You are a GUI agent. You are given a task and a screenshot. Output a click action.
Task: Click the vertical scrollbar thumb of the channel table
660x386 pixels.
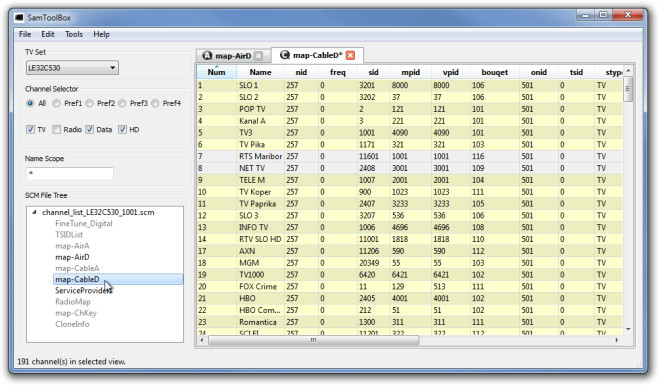628,89
